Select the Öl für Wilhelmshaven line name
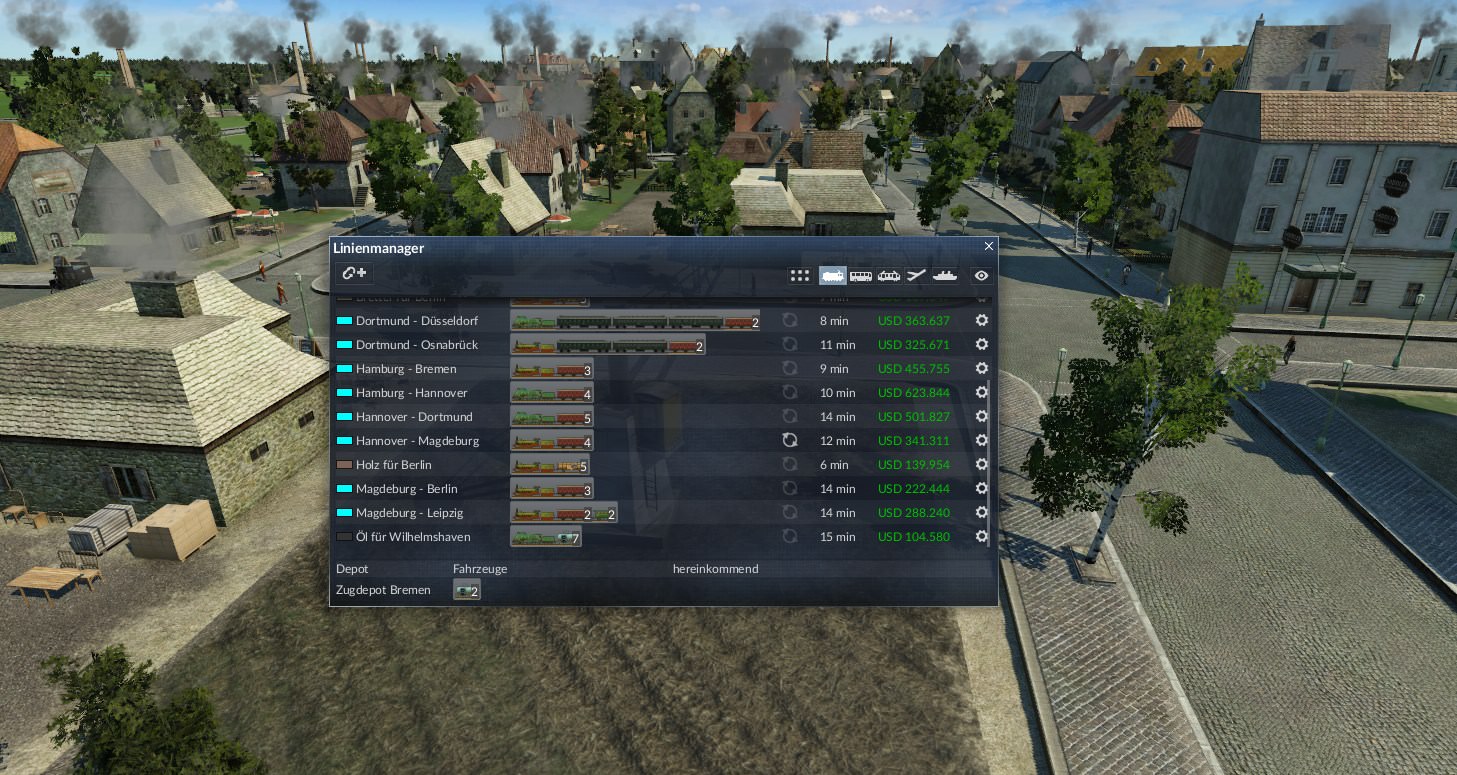The width and height of the screenshot is (1457, 775). tap(413, 537)
